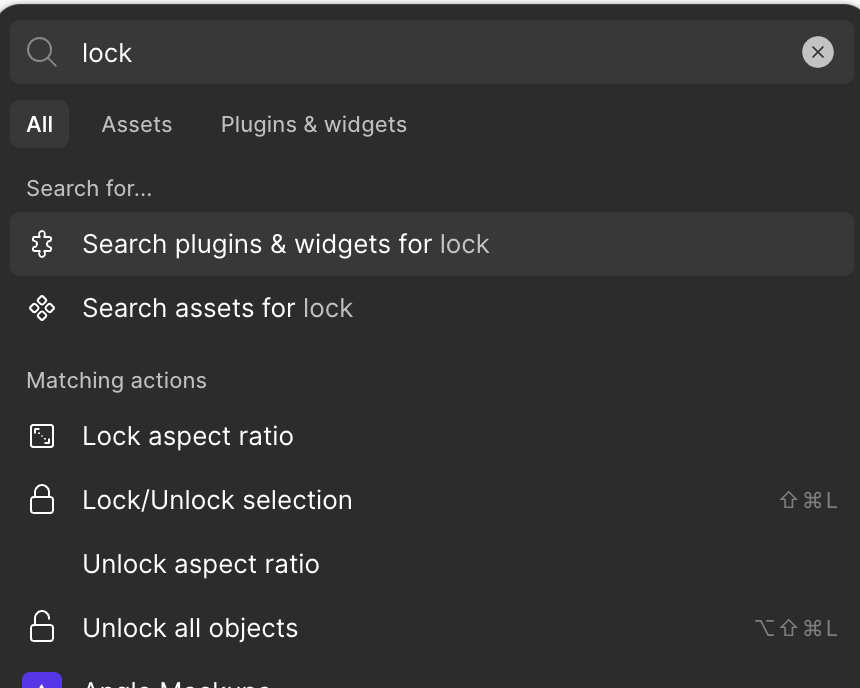Screen dimensions: 860x688
Task: Run the Lock/Unlock selection action
Action: [x=432, y=500]
